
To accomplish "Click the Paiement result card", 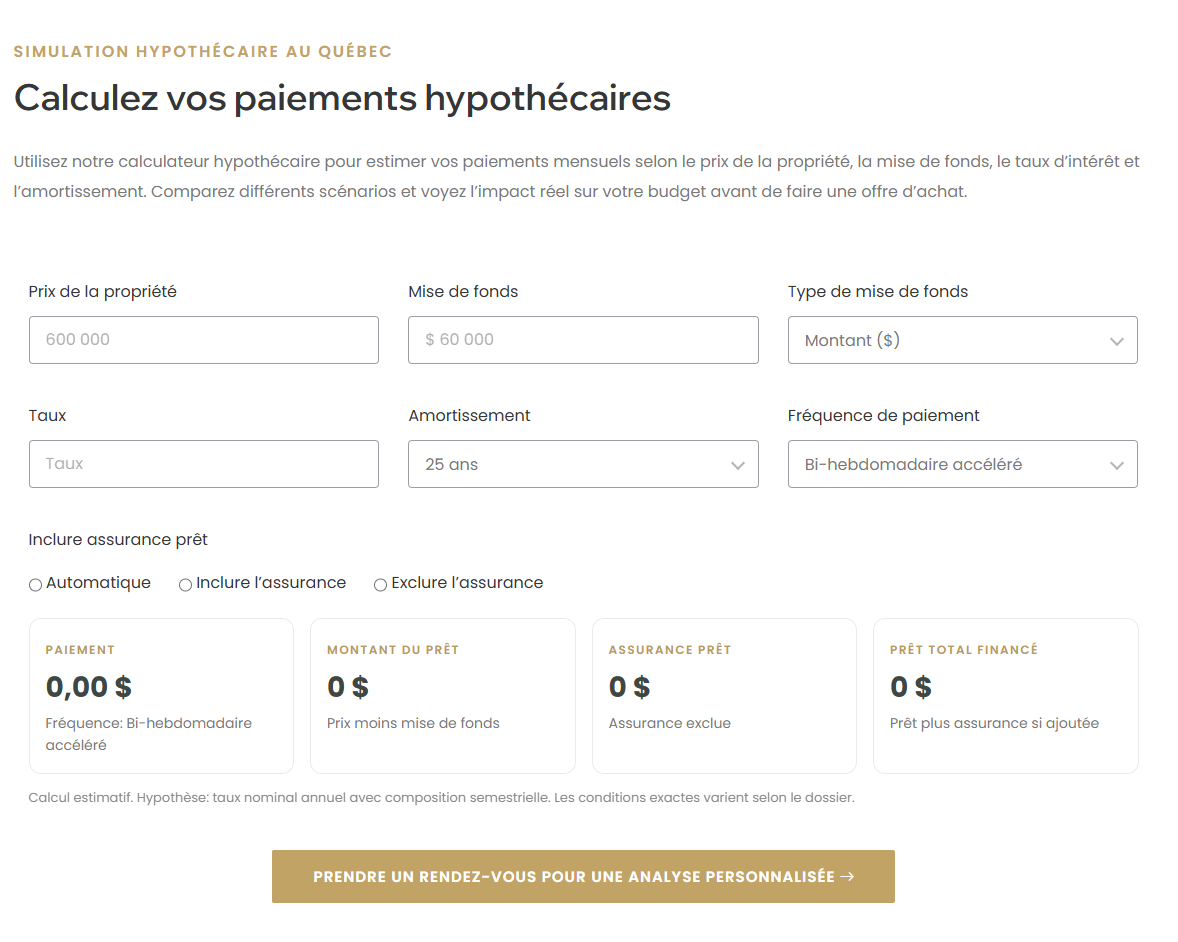I will pyautogui.click(x=161, y=695).
